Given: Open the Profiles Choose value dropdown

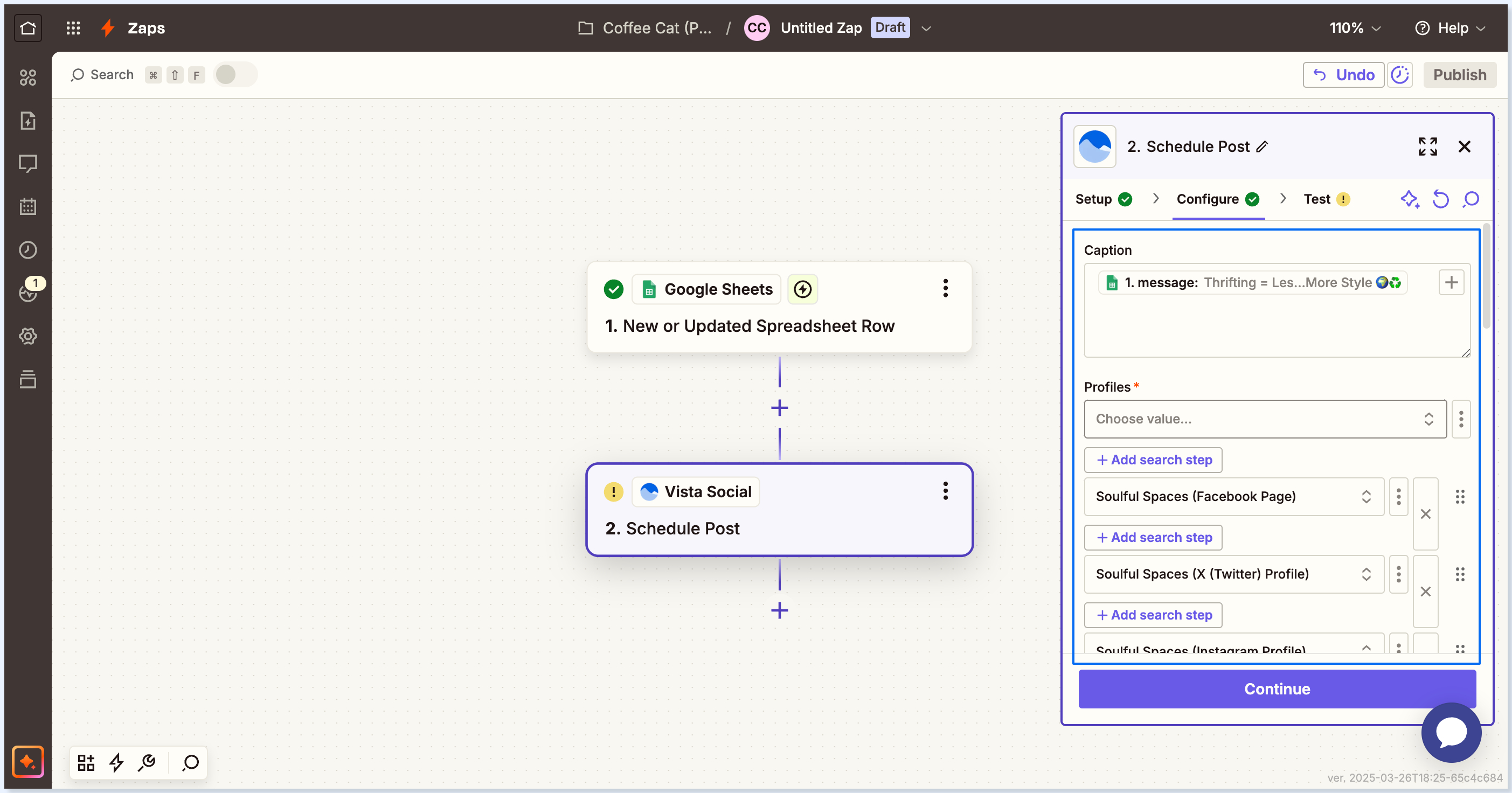Looking at the screenshot, I should point(1265,419).
